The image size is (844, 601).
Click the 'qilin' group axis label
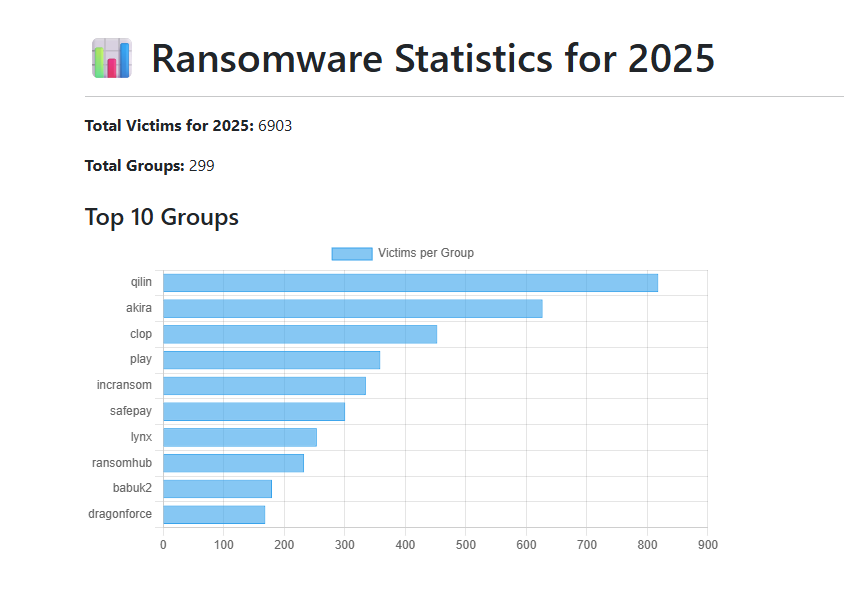click(x=141, y=282)
